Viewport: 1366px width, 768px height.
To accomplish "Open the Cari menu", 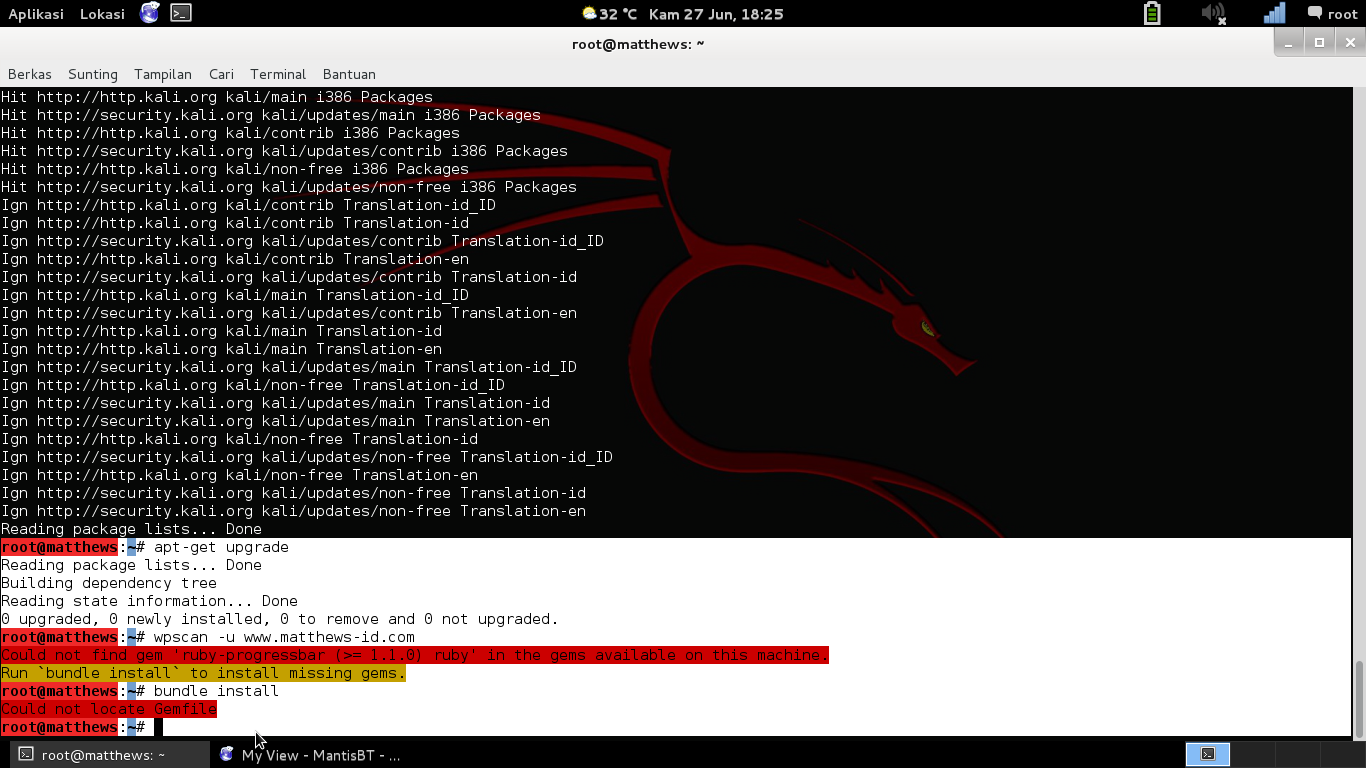I will [221, 74].
